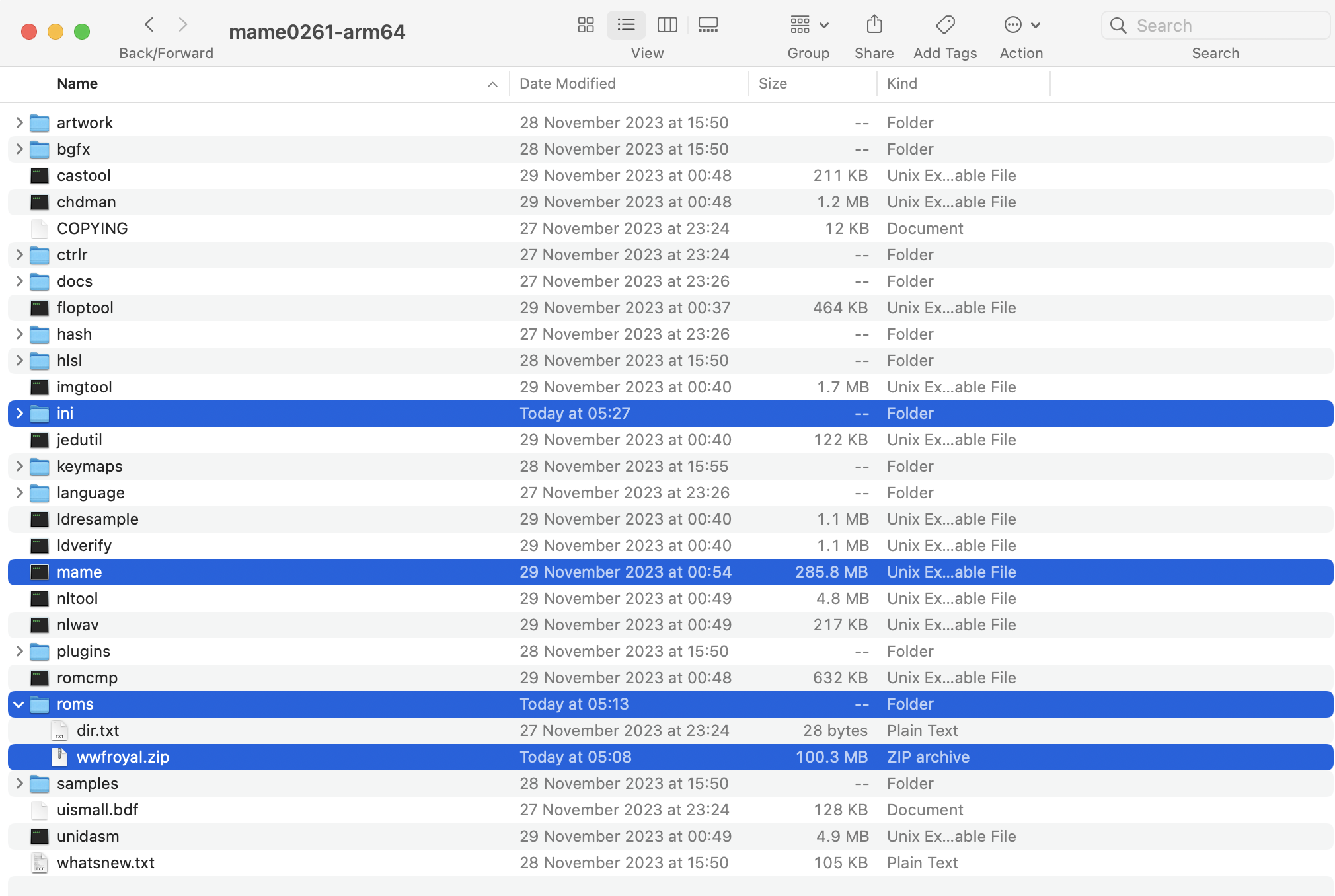Open the Group options dropdown

pos(809,25)
